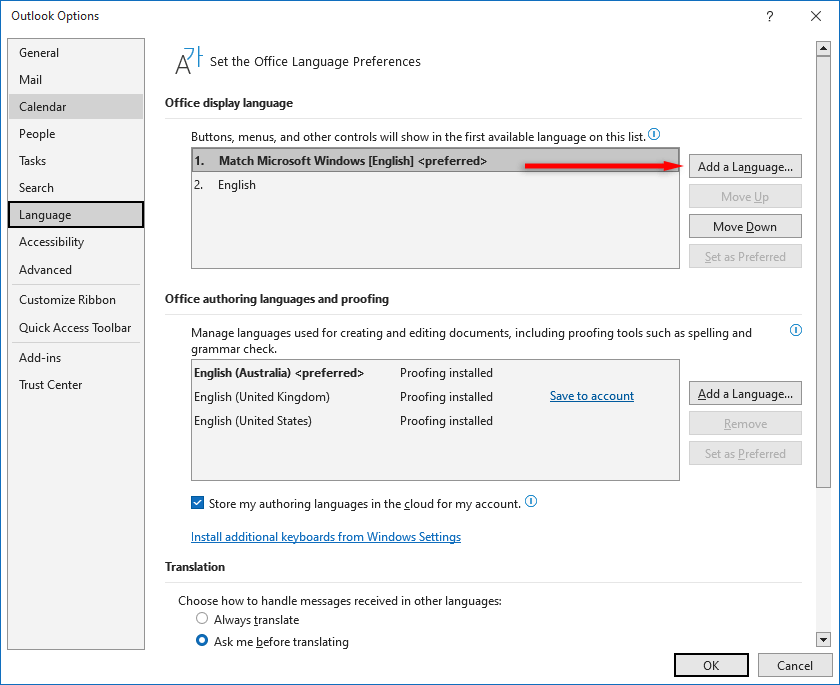Image resolution: width=840 pixels, height=685 pixels.
Task: Switch to the Advanced options category
Action: tap(46, 270)
